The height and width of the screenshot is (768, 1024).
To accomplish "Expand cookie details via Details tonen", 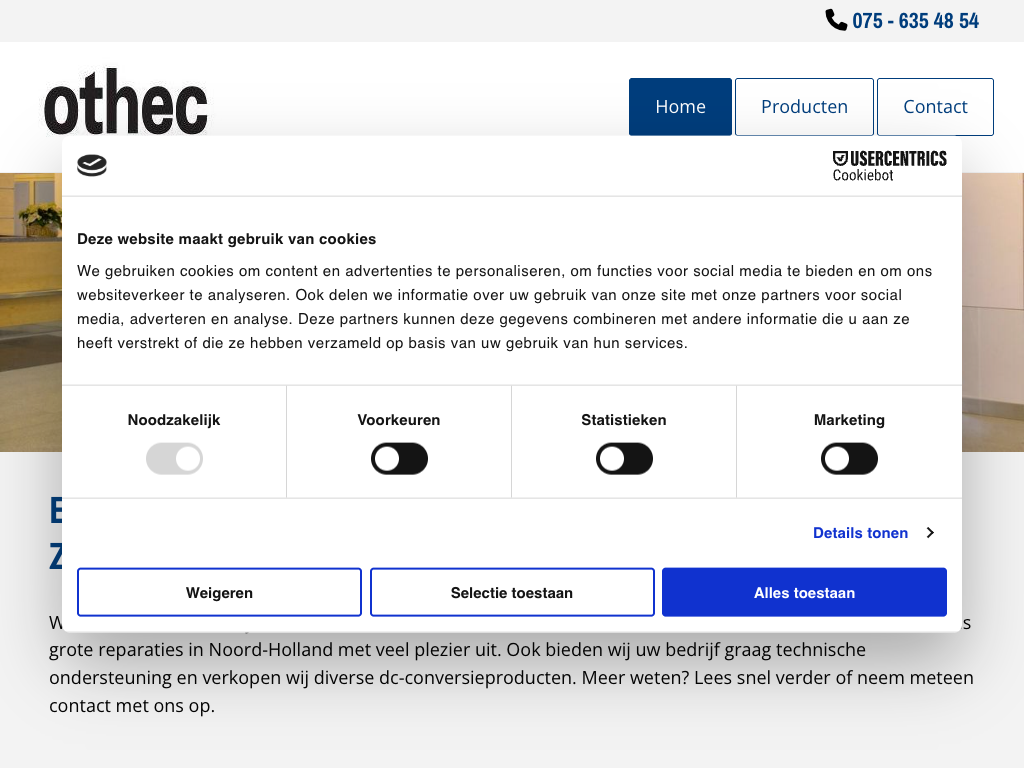I will (860, 533).
